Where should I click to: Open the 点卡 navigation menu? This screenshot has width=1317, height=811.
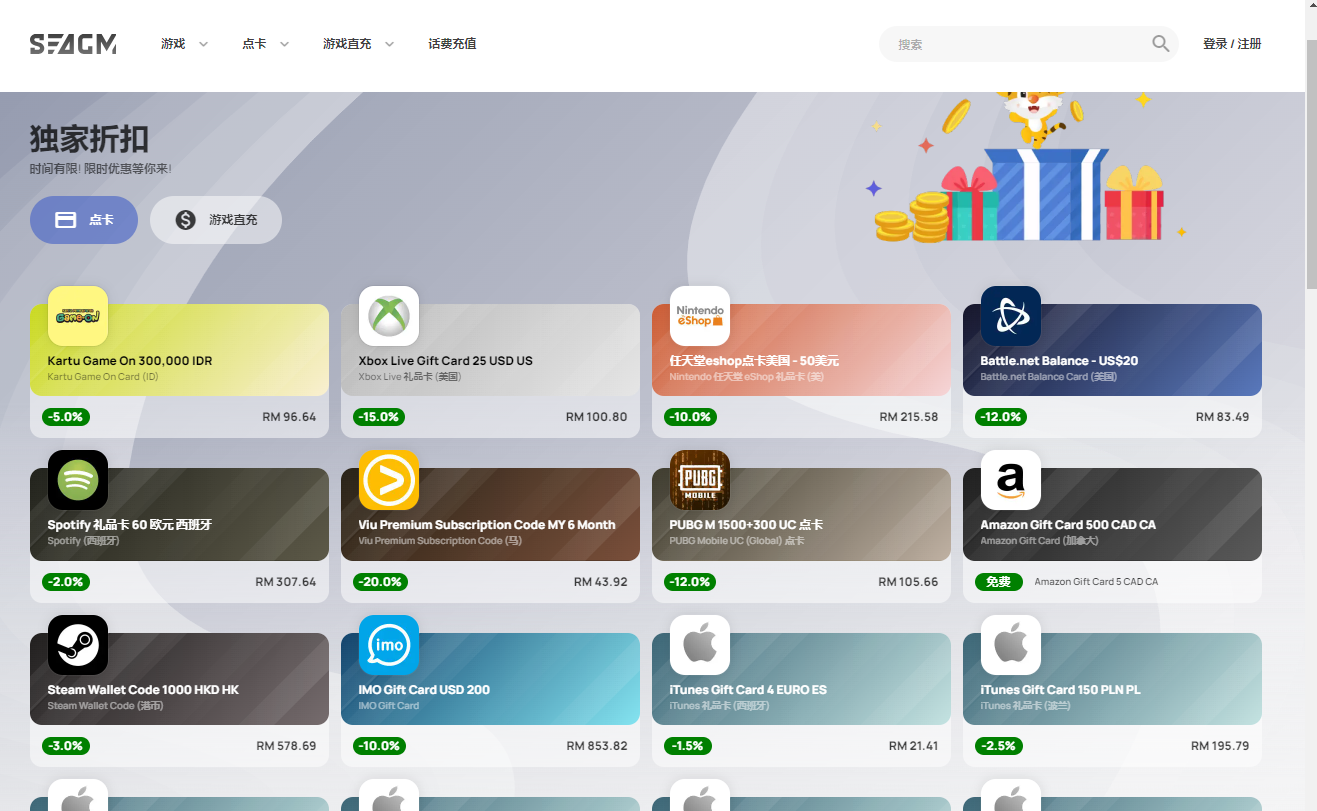point(254,44)
